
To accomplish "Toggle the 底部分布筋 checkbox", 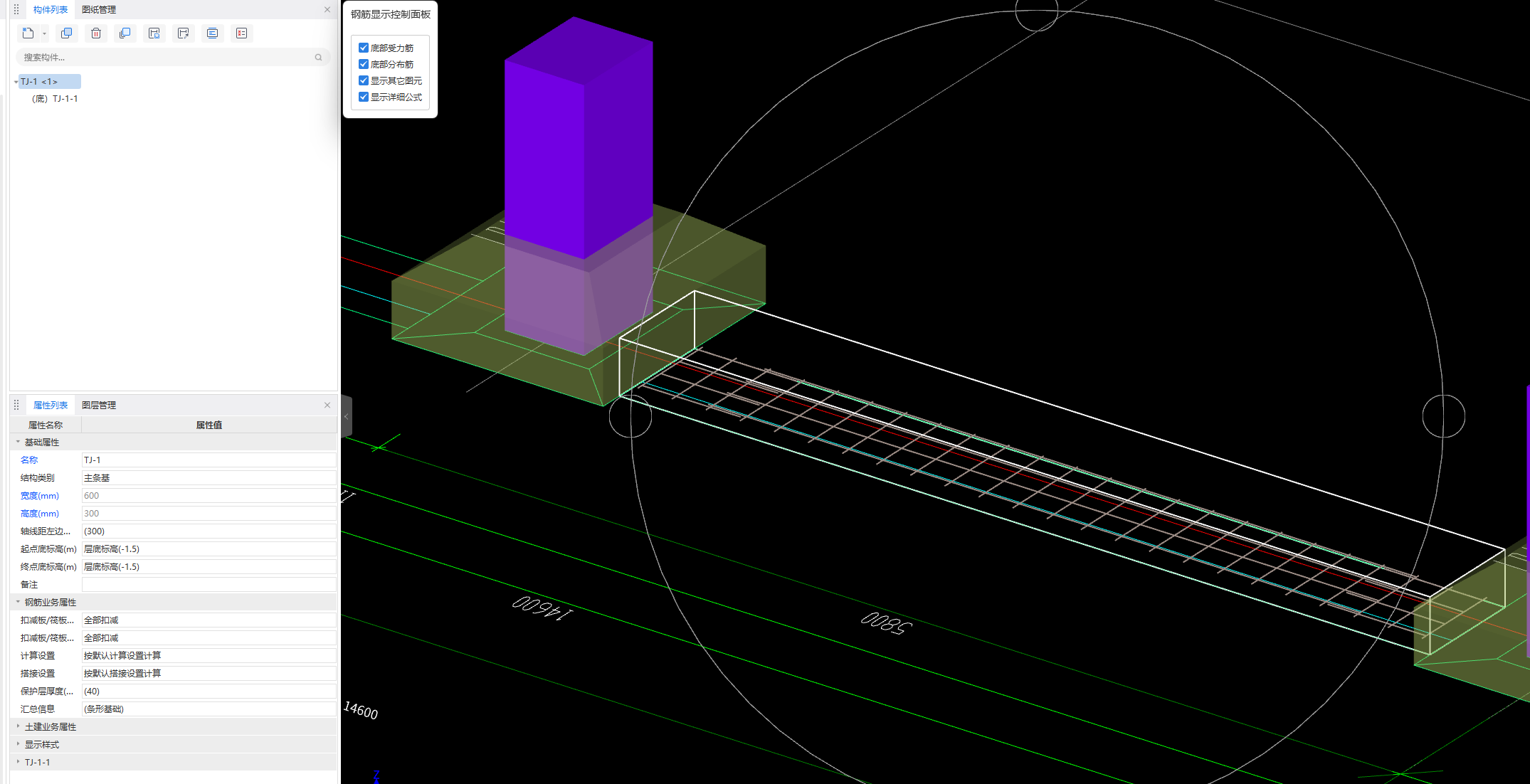I will (364, 64).
